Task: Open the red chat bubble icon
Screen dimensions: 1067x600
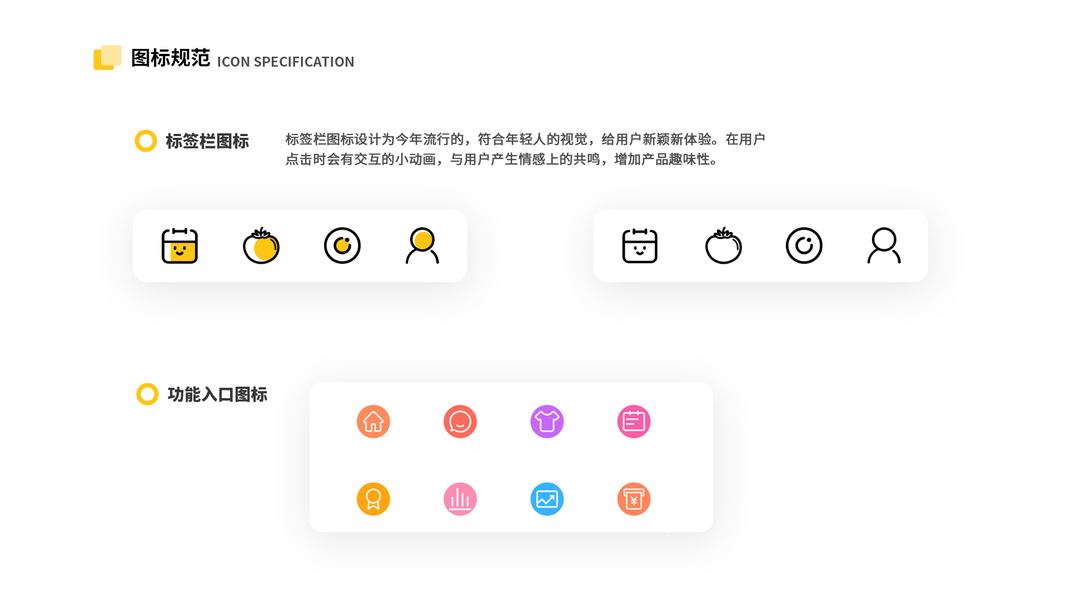Action: (x=460, y=422)
